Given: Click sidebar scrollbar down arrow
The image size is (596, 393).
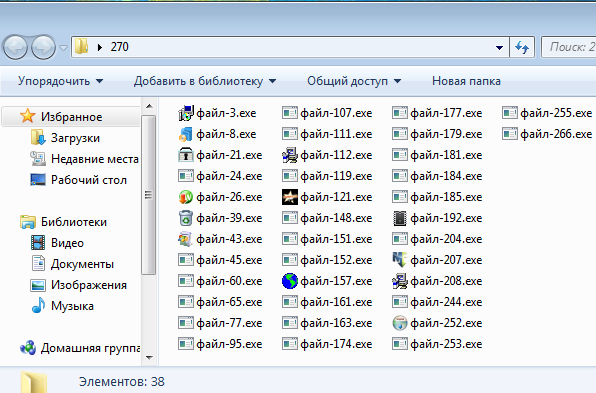Looking at the screenshot, I should coord(149,358).
